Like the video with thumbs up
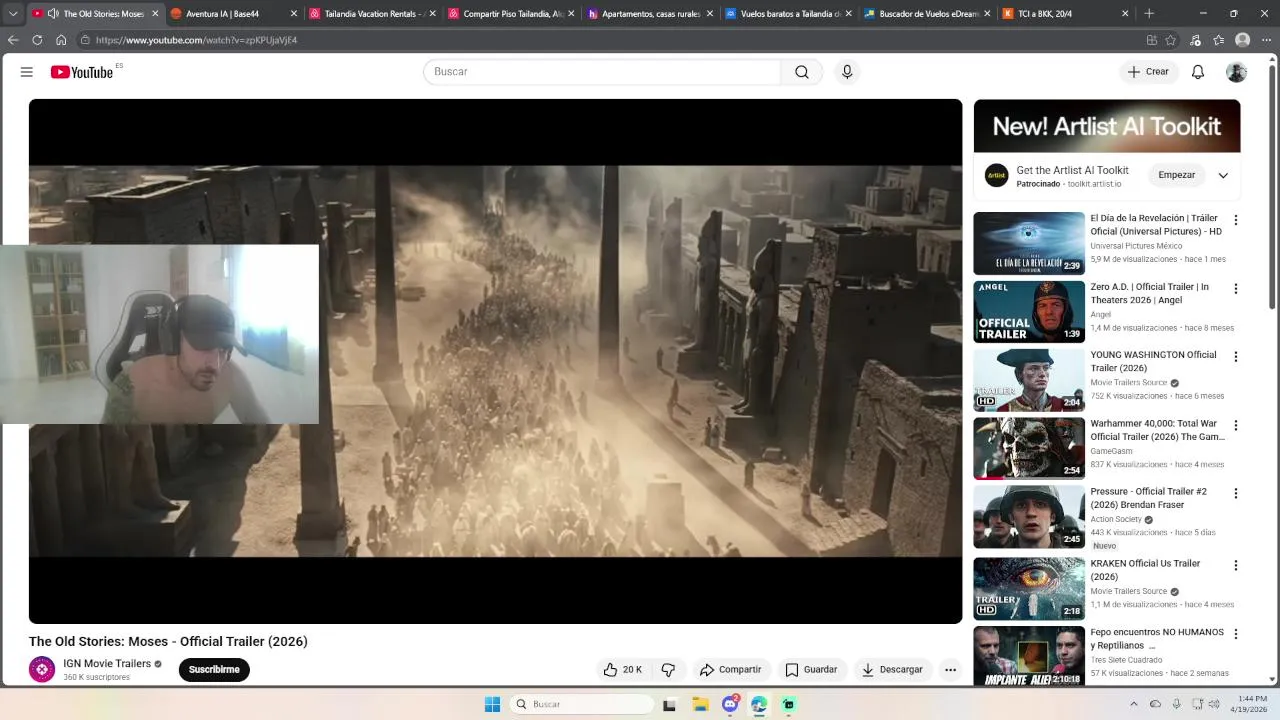 pyautogui.click(x=622, y=670)
